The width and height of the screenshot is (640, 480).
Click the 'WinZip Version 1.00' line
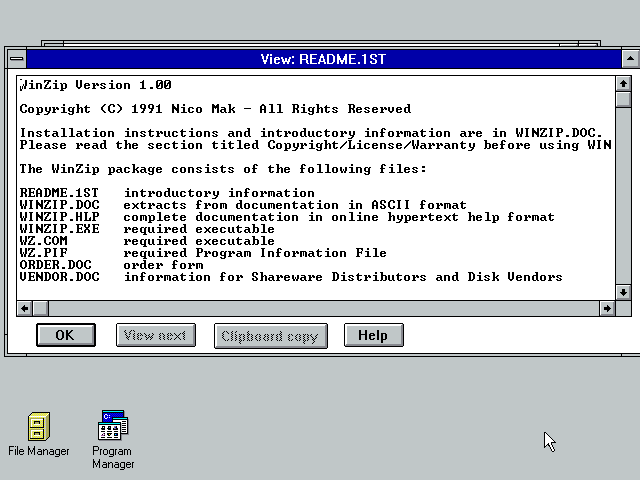pyautogui.click(x=96, y=85)
